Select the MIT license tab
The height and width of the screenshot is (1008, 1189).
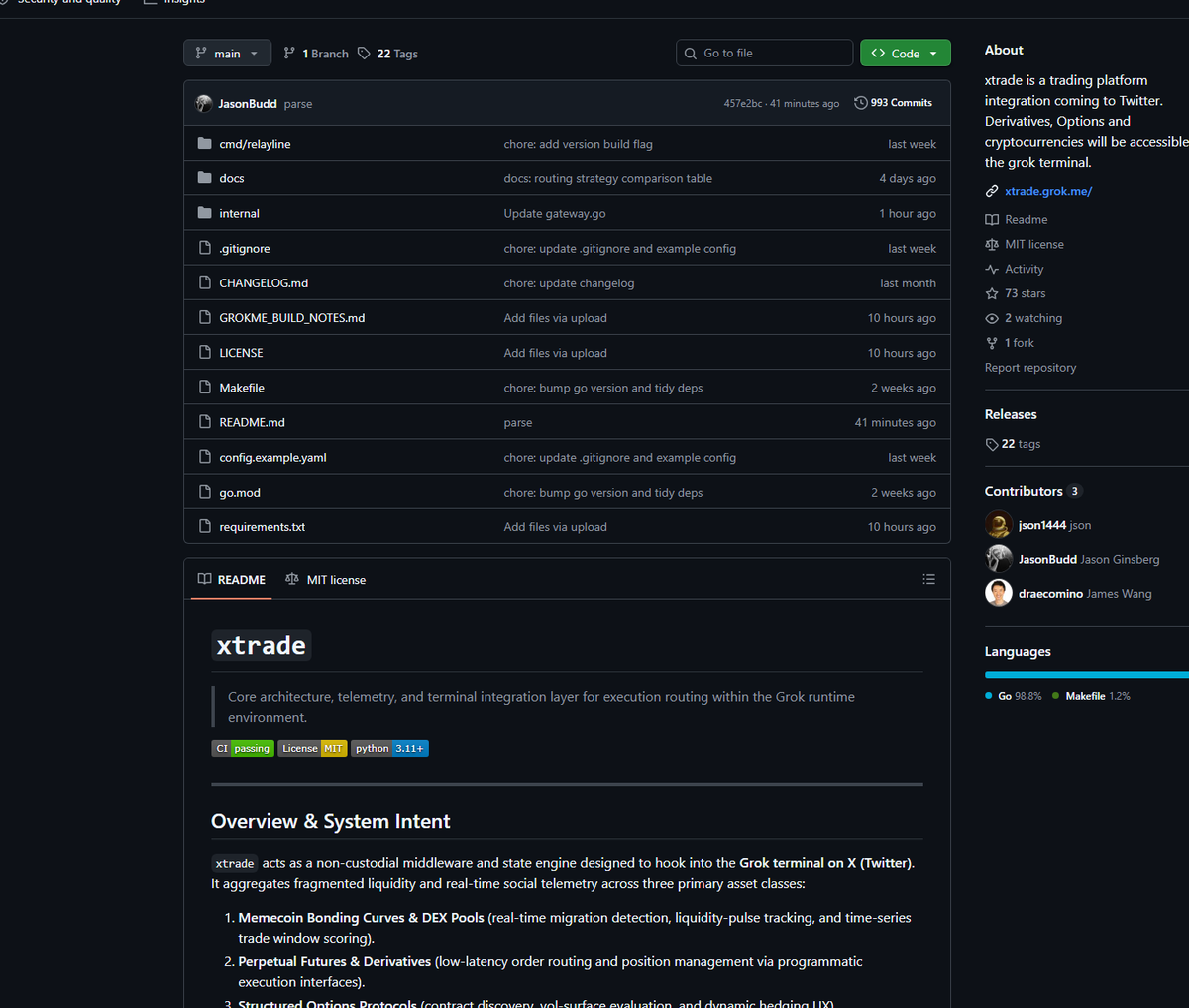325,580
